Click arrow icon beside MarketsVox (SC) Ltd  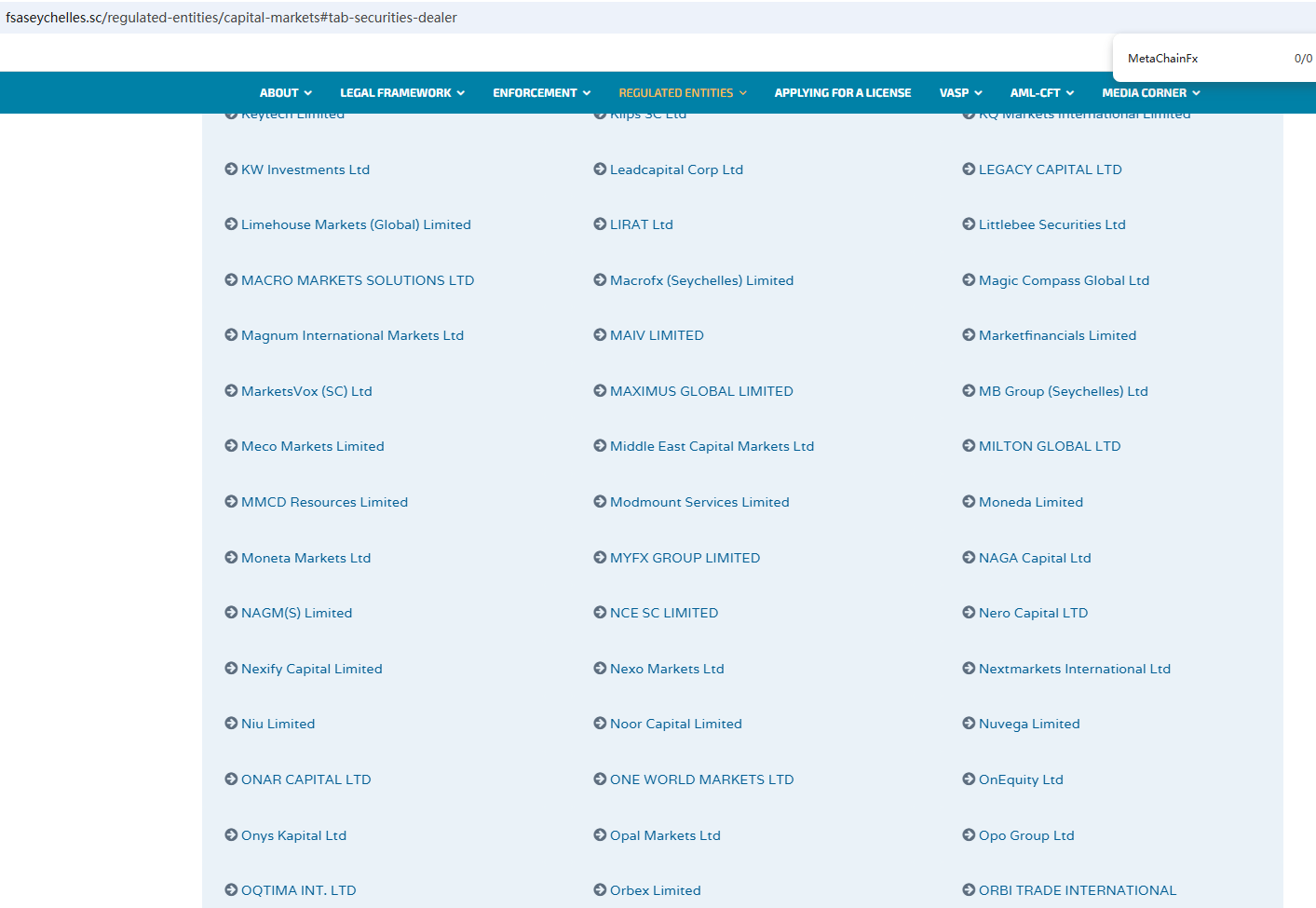coord(231,391)
